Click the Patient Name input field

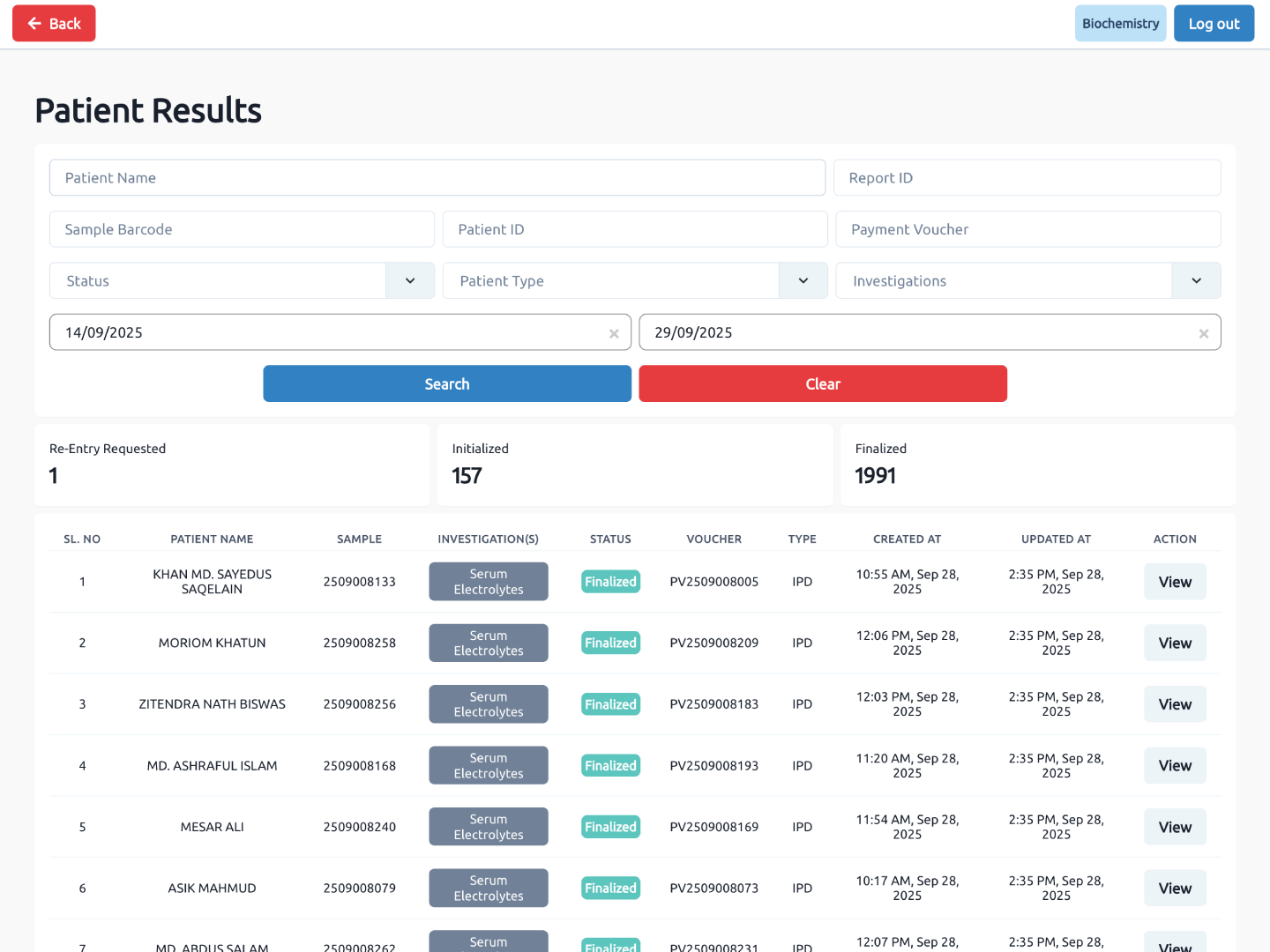(437, 177)
